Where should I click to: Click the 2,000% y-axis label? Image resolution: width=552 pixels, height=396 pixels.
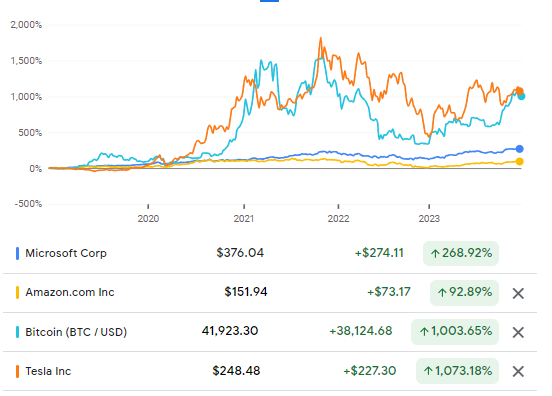tap(26, 25)
